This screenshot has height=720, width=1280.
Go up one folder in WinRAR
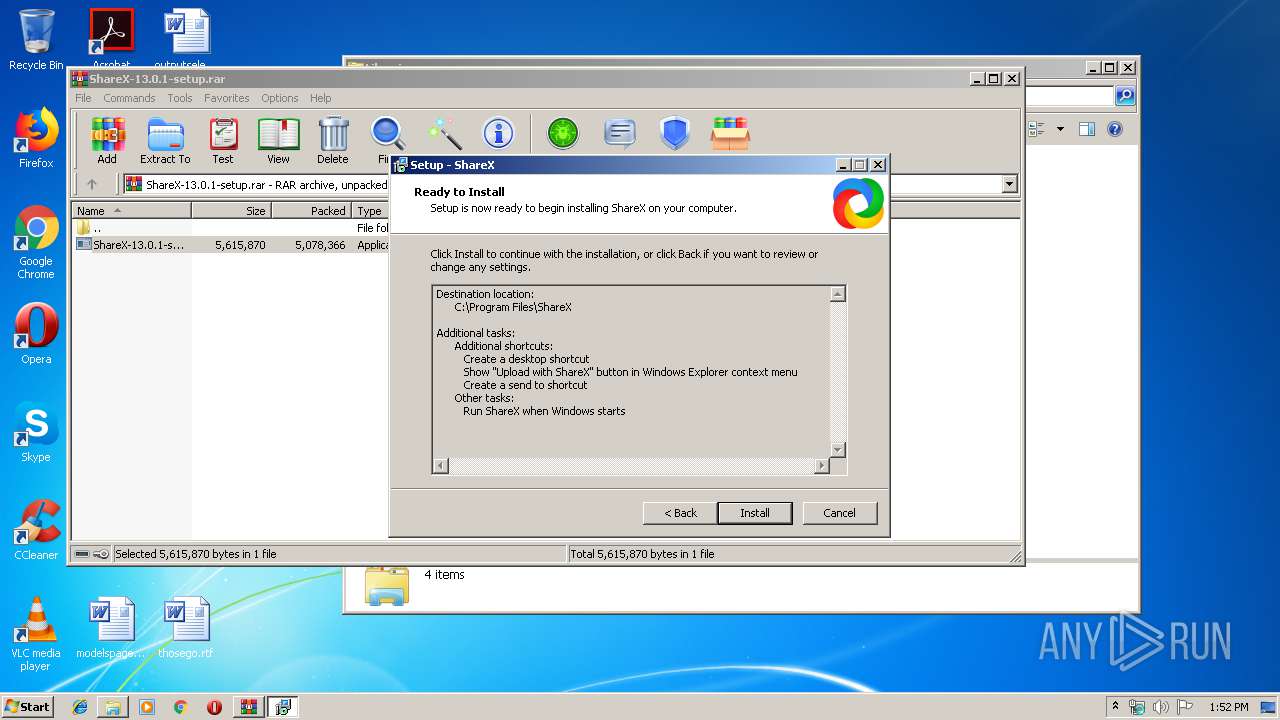[x=92, y=184]
